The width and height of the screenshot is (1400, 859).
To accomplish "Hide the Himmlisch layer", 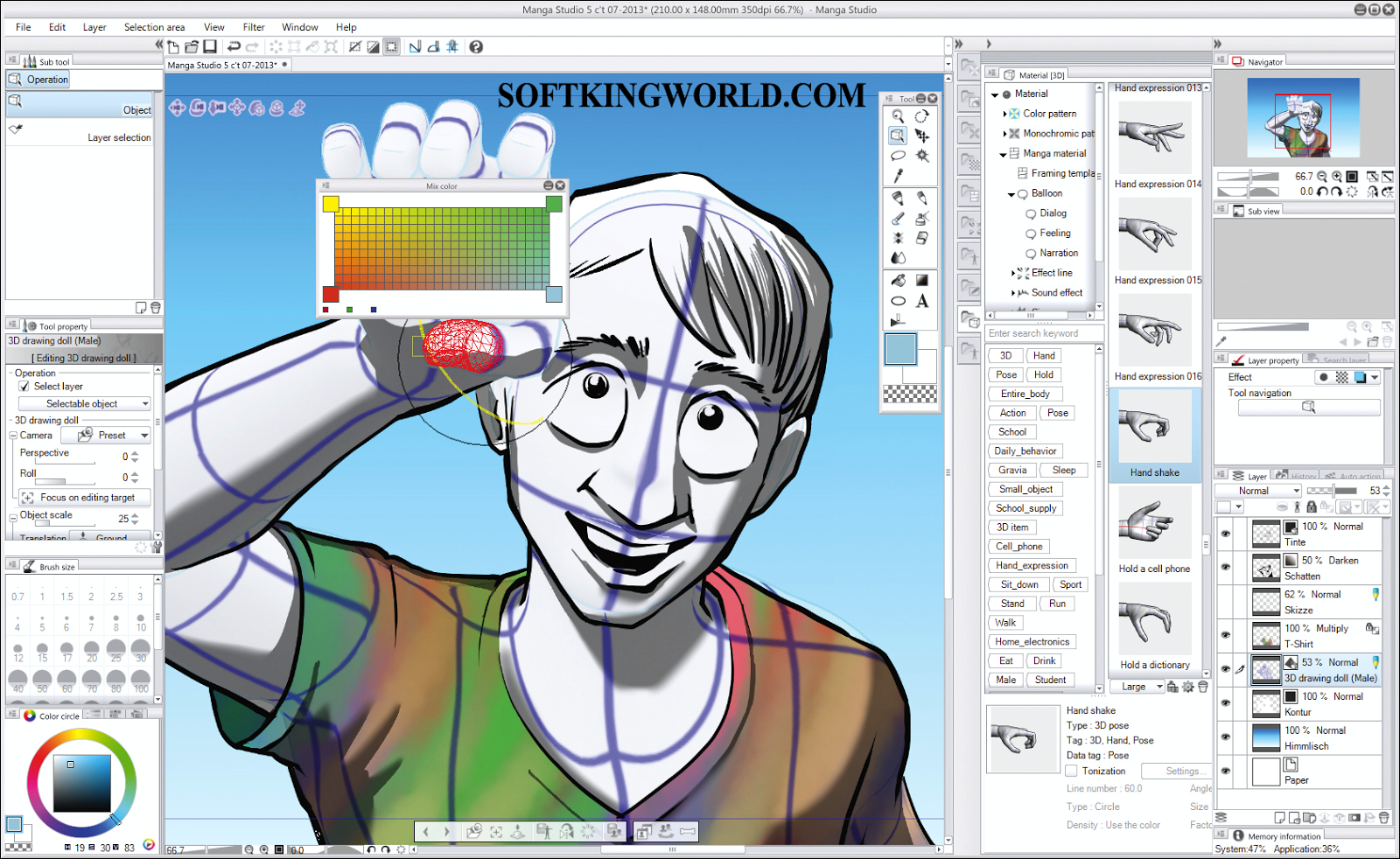I will [x=1225, y=737].
